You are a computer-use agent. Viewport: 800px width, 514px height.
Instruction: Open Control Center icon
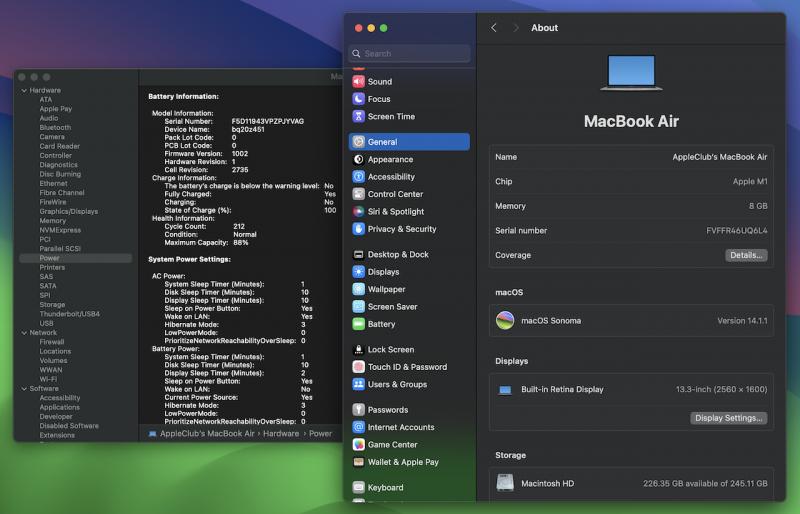[359, 194]
